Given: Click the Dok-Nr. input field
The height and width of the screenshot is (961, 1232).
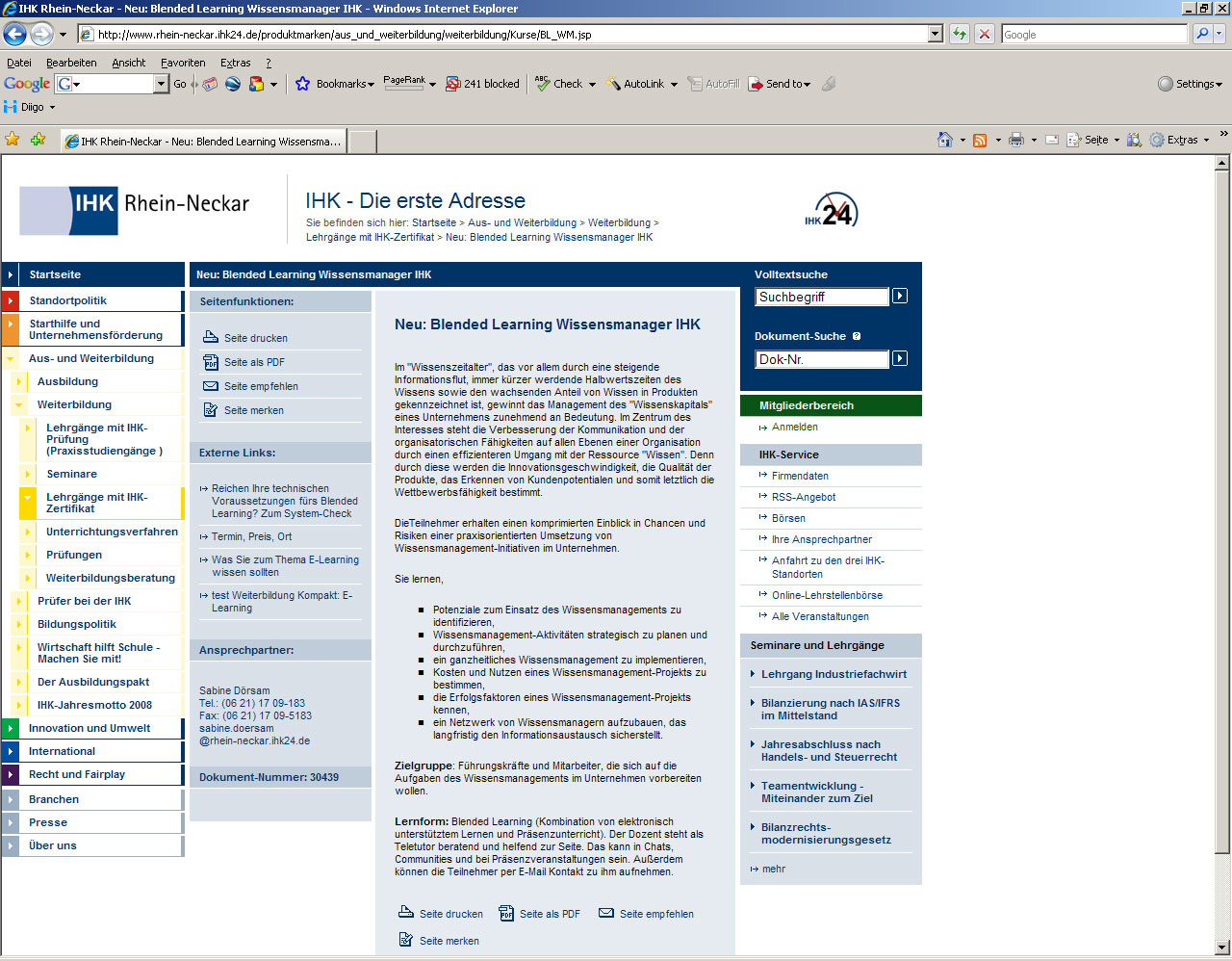Looking at the screenshot, I should click(822, 359).
